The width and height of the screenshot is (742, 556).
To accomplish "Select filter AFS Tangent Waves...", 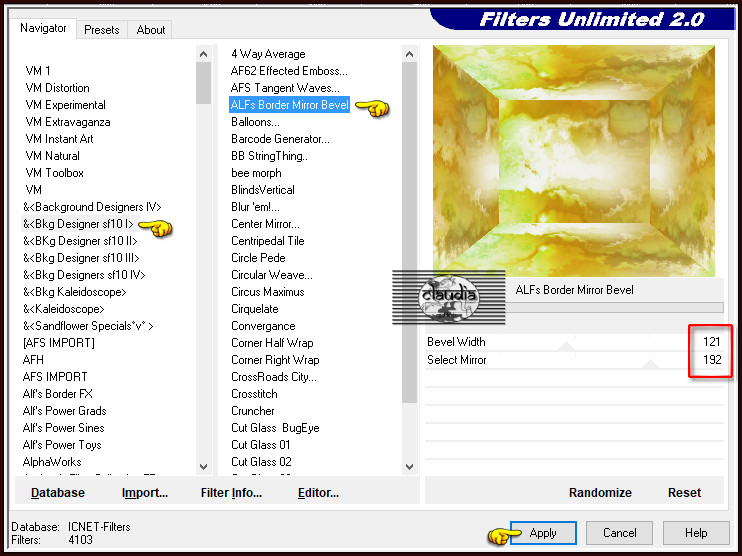I will [x=285, y=88].
